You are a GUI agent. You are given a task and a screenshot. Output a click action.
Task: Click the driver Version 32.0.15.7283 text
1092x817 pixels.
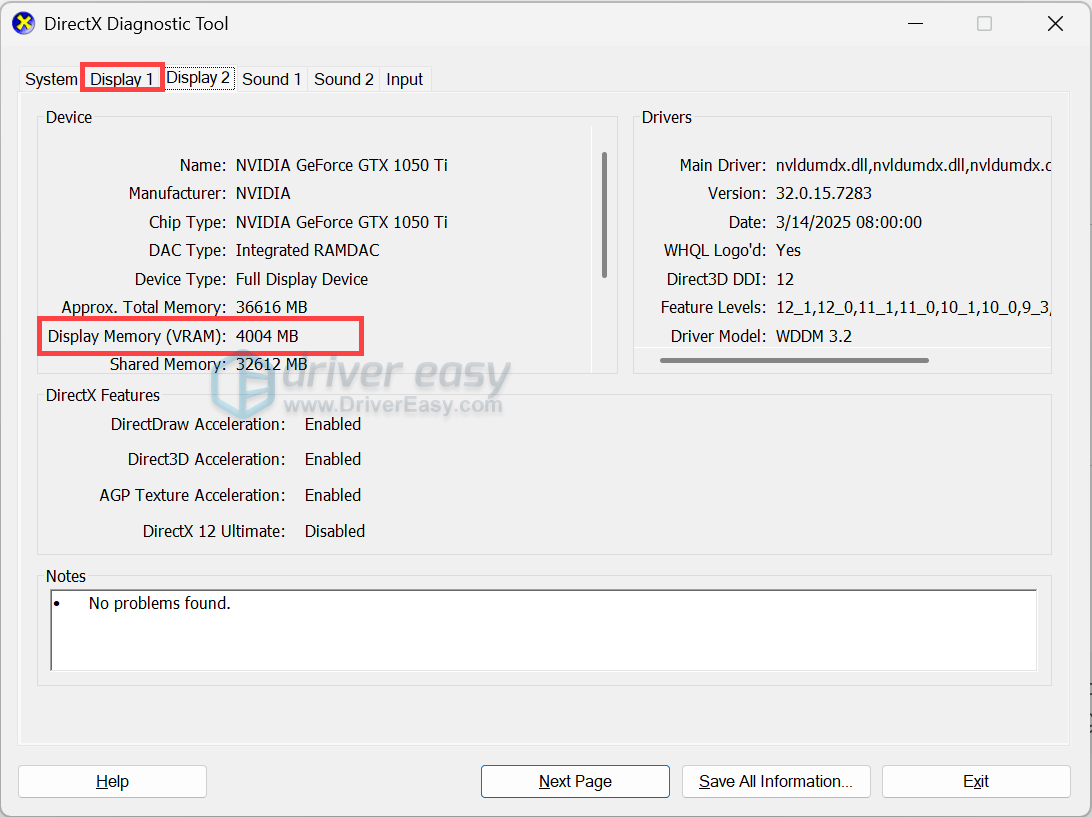pos(826,193)
